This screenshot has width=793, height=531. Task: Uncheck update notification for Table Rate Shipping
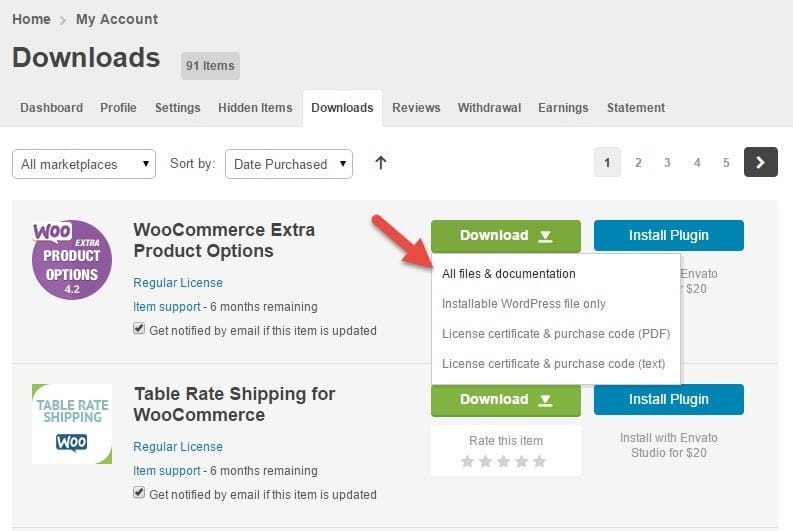[139, 493]
